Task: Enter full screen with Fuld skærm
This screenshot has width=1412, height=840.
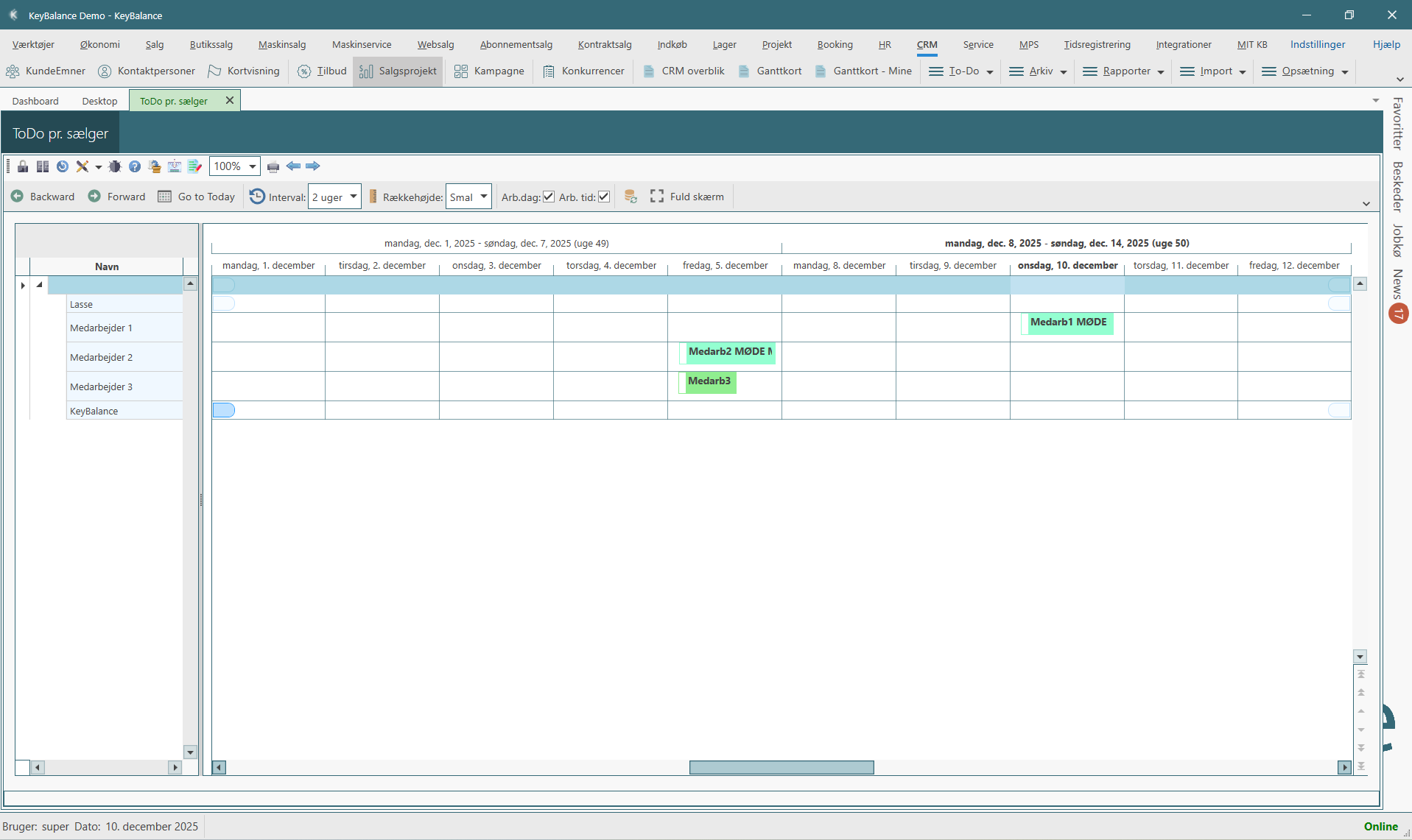Action: (687, 197)
